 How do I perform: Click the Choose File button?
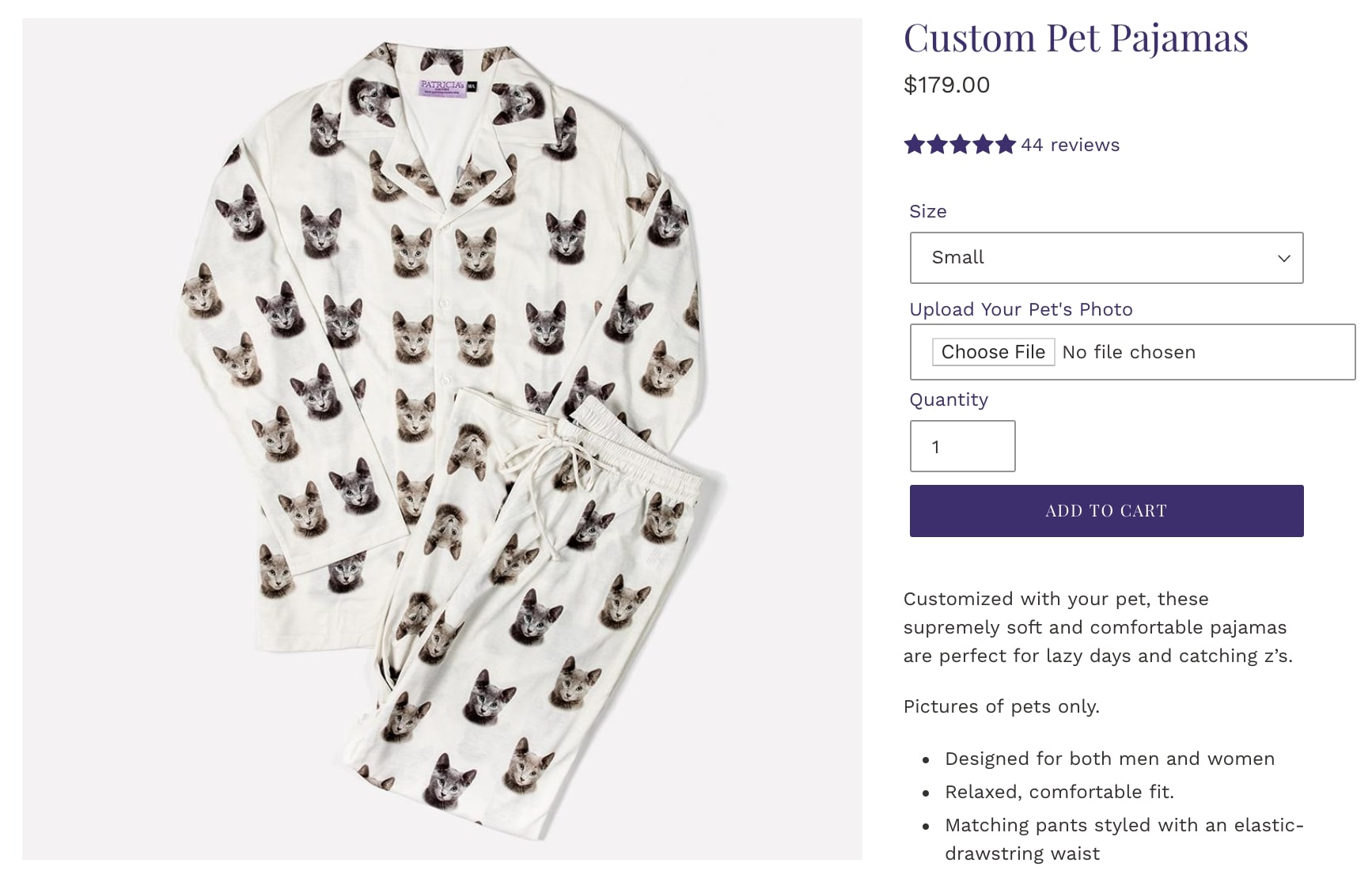(x=993, y=352)
